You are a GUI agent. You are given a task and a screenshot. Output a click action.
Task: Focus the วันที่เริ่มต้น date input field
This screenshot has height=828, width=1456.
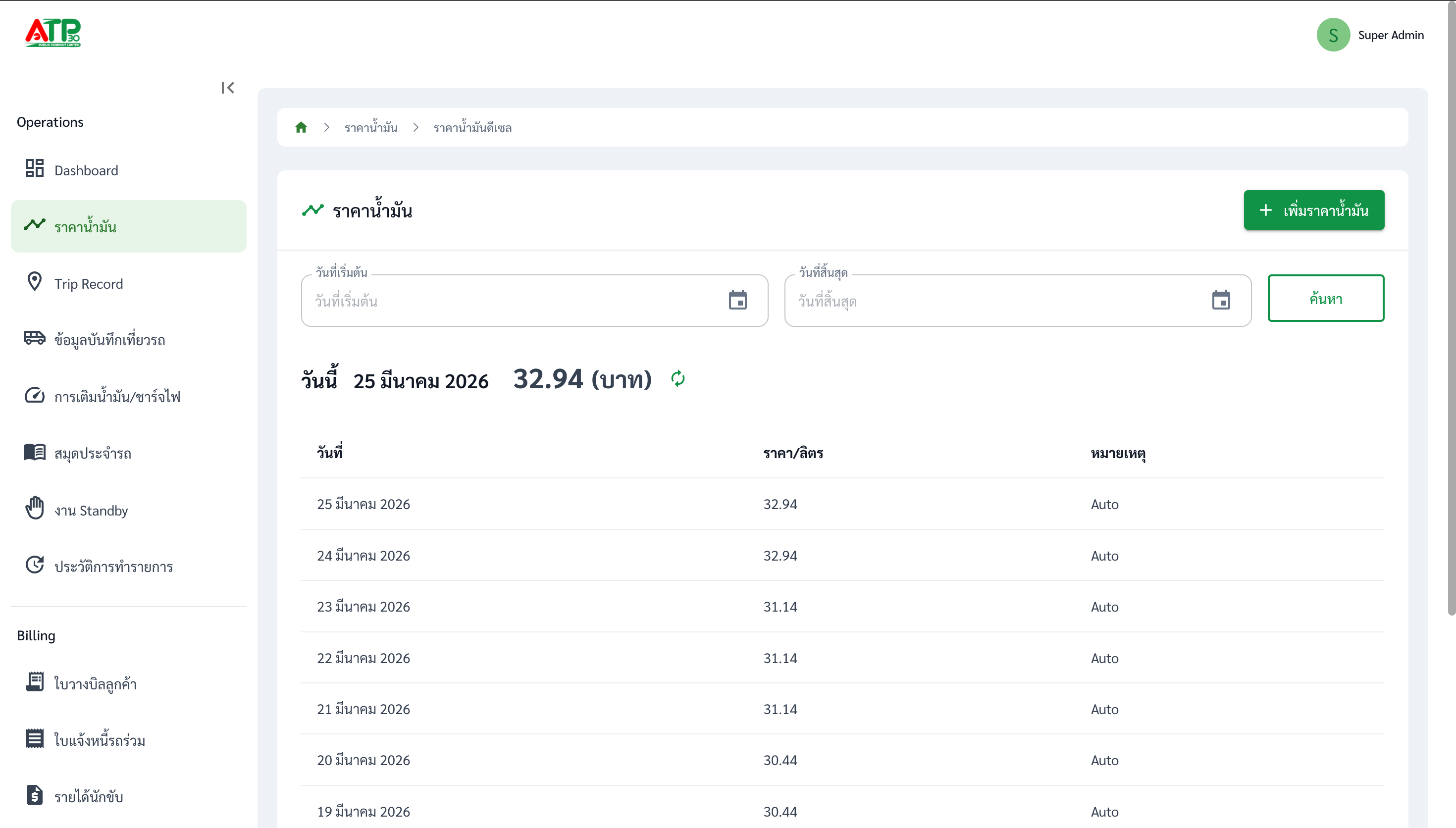[x=534, y=300]
